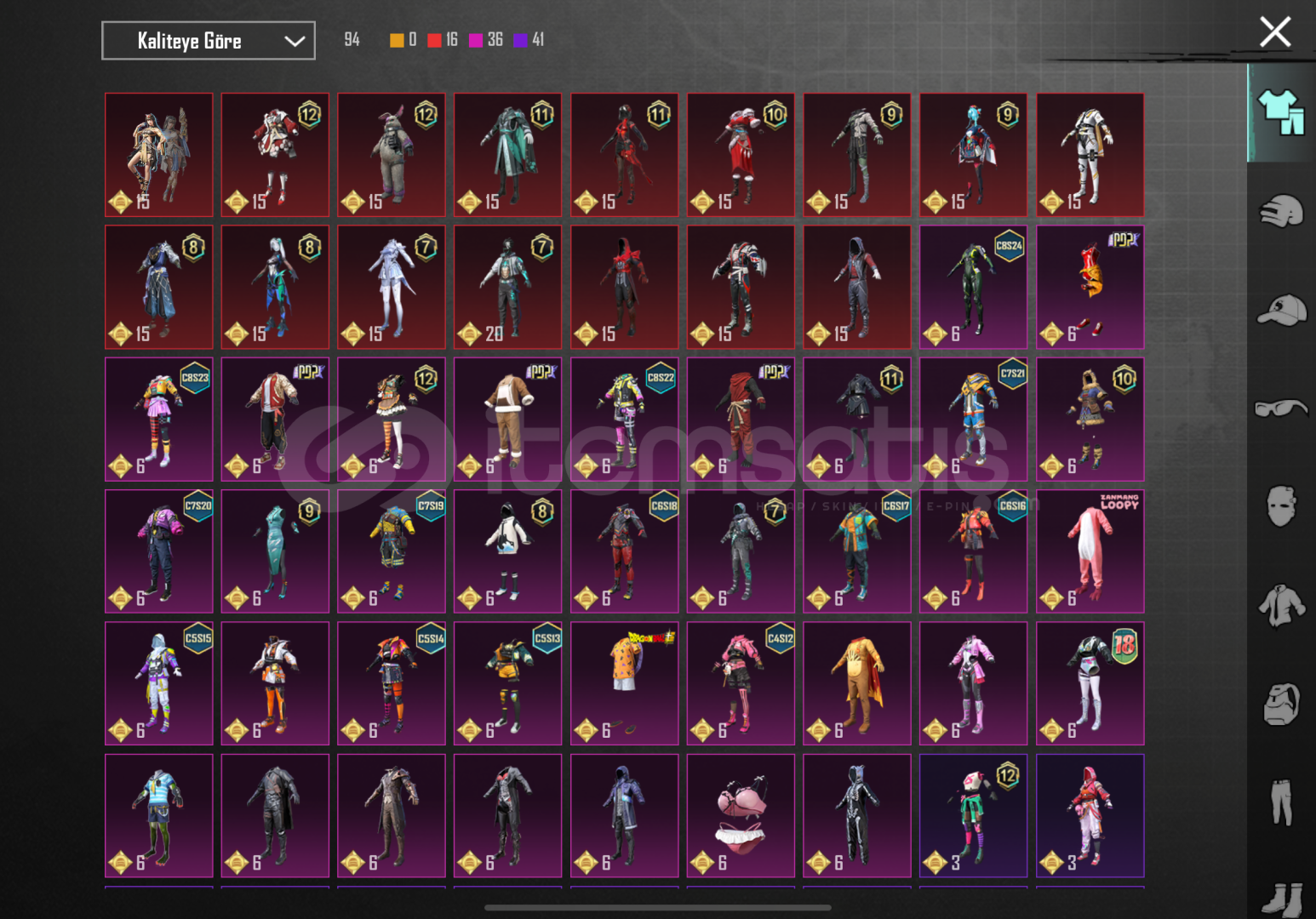Select the C6S16 outfit card
Viewport: 1316px width, 919px height.
coord(974,551)
